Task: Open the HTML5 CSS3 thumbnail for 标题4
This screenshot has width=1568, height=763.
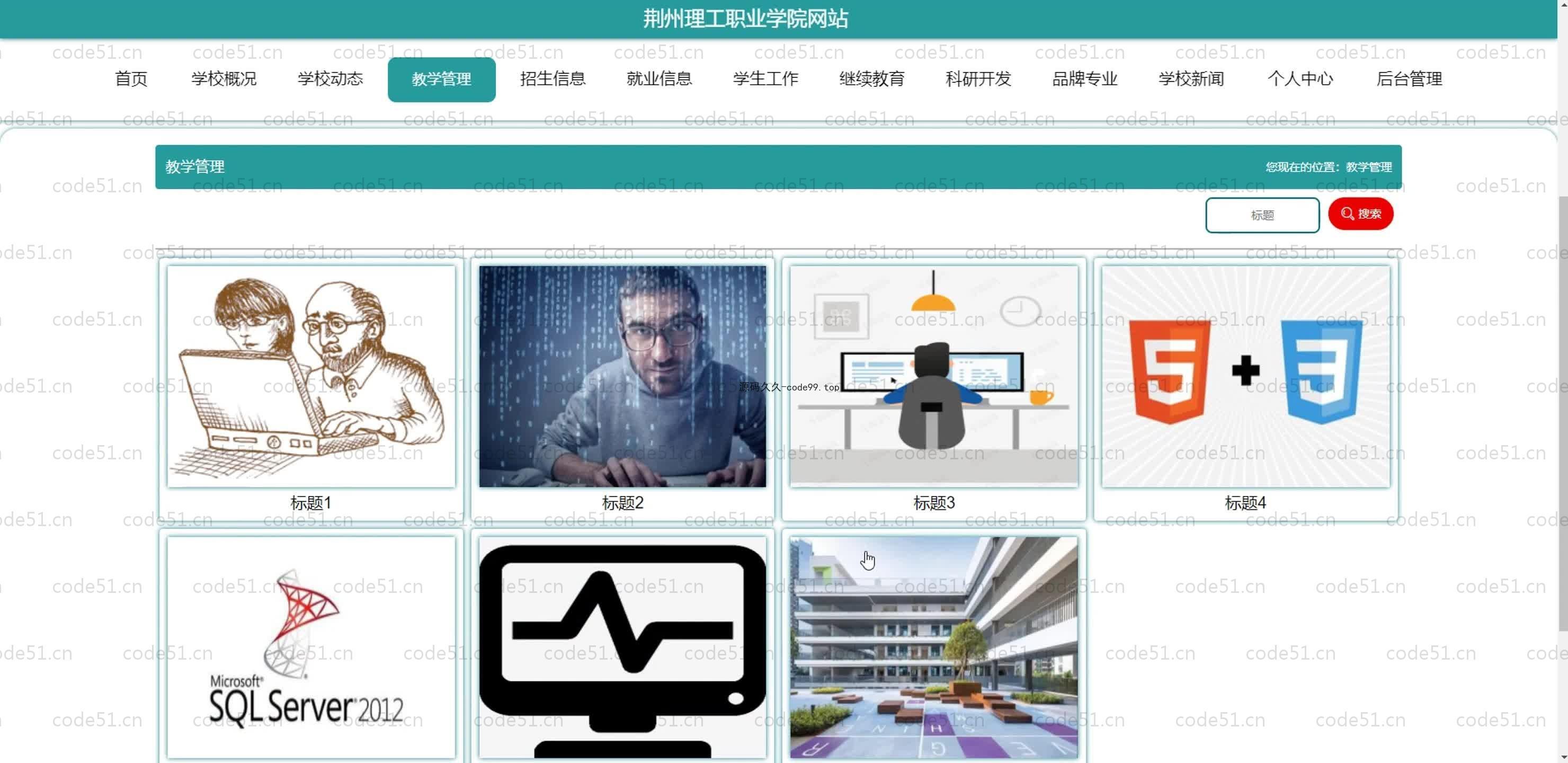Action: [1246, 376]
